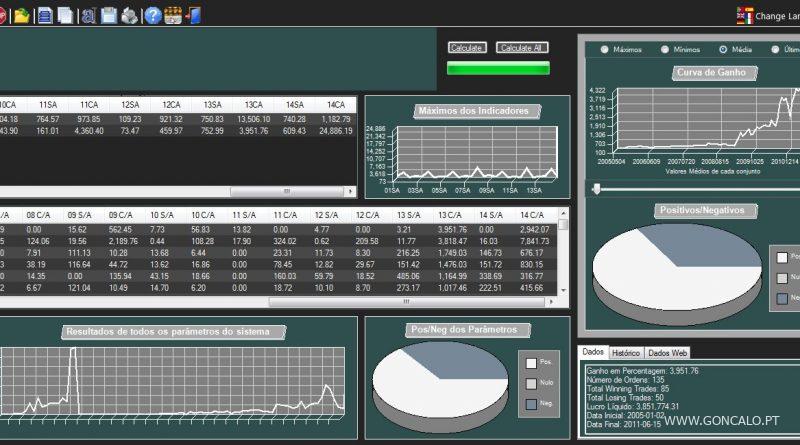
Task: Select the Máximos radio button
Action: (x=604, y=49)
